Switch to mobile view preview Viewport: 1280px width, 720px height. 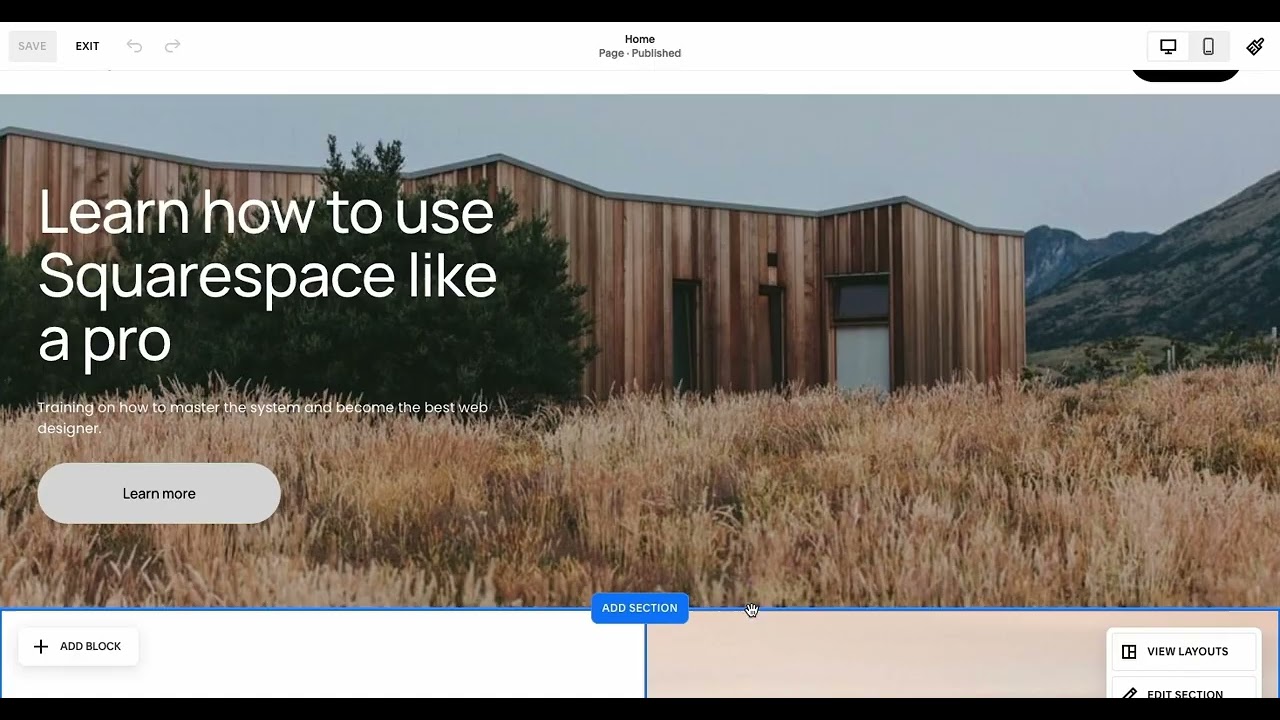1208,46
